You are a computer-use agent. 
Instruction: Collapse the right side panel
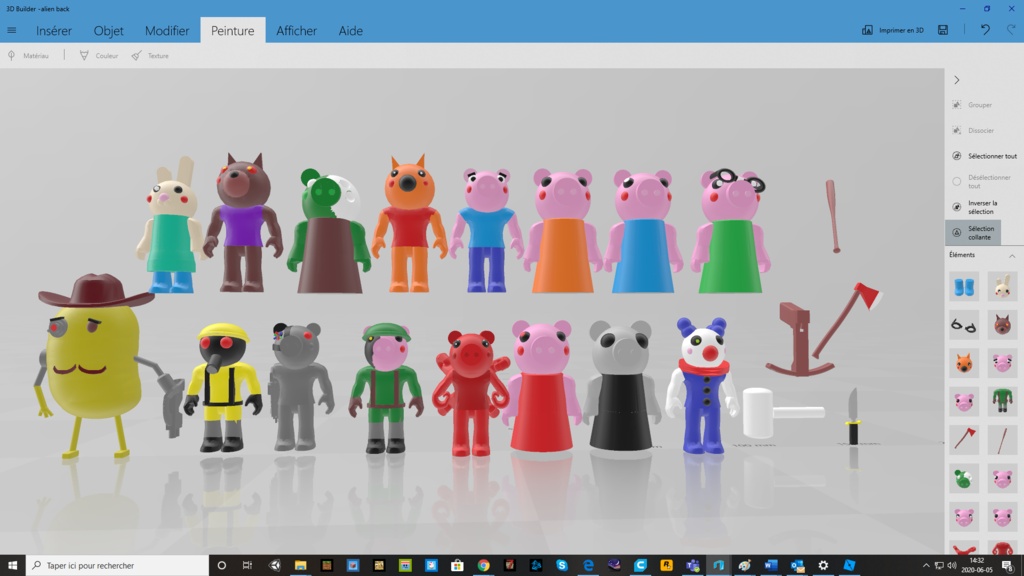pyautogui.click(x=957, y=80)
